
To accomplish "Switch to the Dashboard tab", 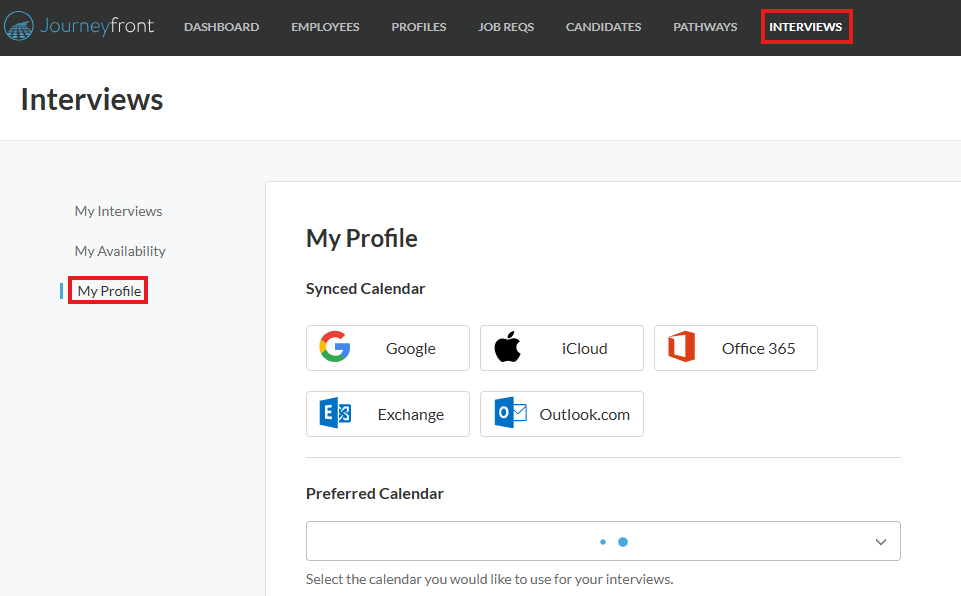I will pyautogui.click(x=221, y=27).
